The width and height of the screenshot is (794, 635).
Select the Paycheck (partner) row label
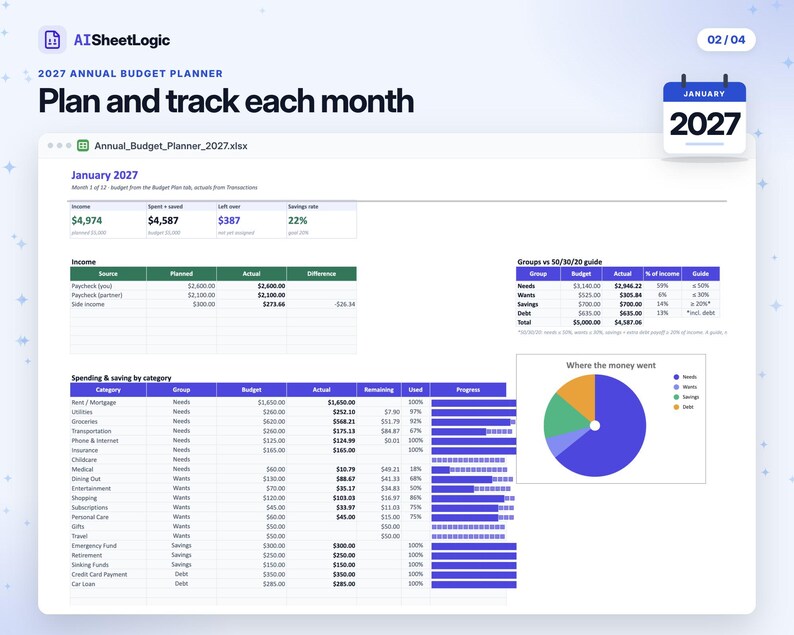tap(97, 295)
